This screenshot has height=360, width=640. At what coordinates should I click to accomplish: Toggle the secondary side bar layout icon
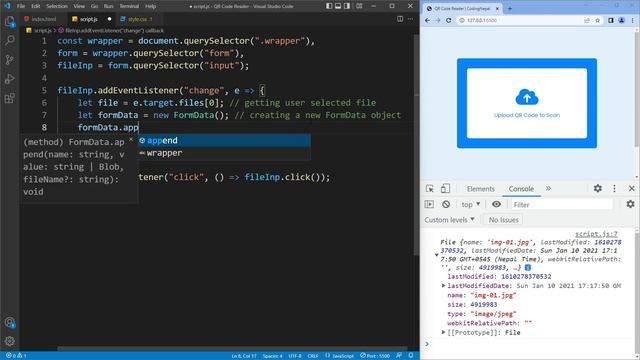(x=347, y=6)
